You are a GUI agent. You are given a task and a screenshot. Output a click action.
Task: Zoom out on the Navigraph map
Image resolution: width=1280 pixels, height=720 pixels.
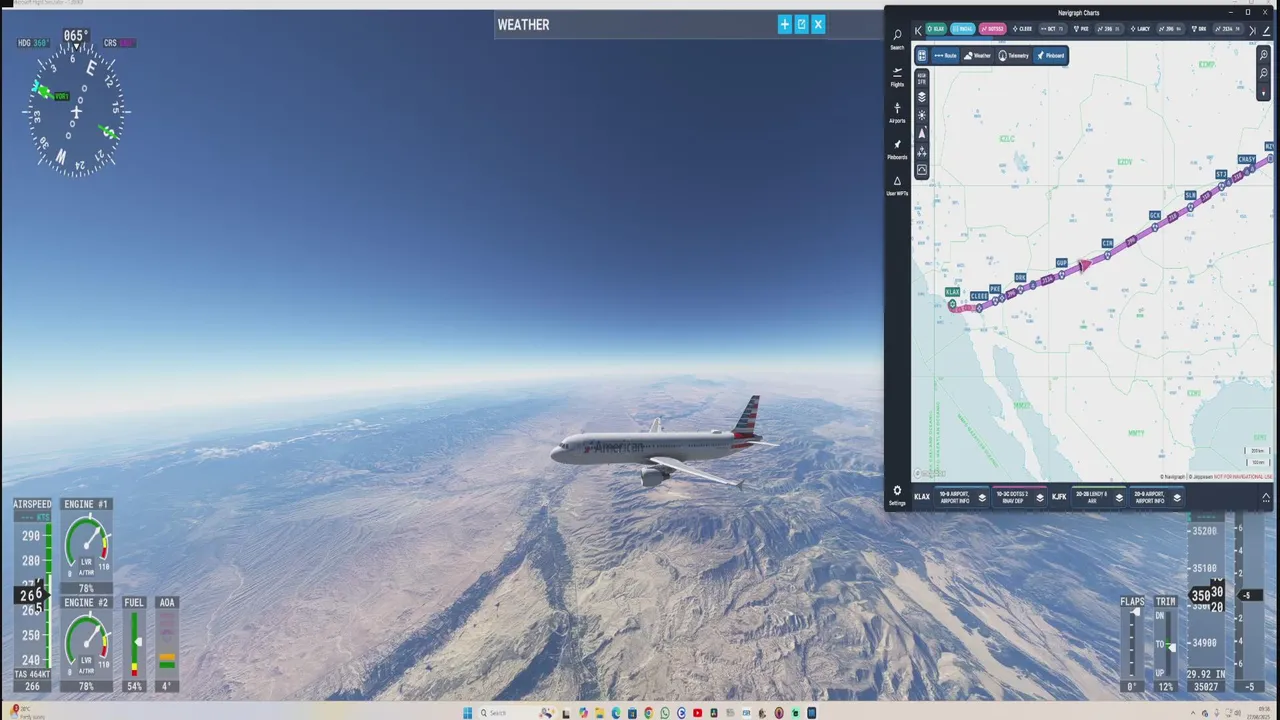[1264, 73]
